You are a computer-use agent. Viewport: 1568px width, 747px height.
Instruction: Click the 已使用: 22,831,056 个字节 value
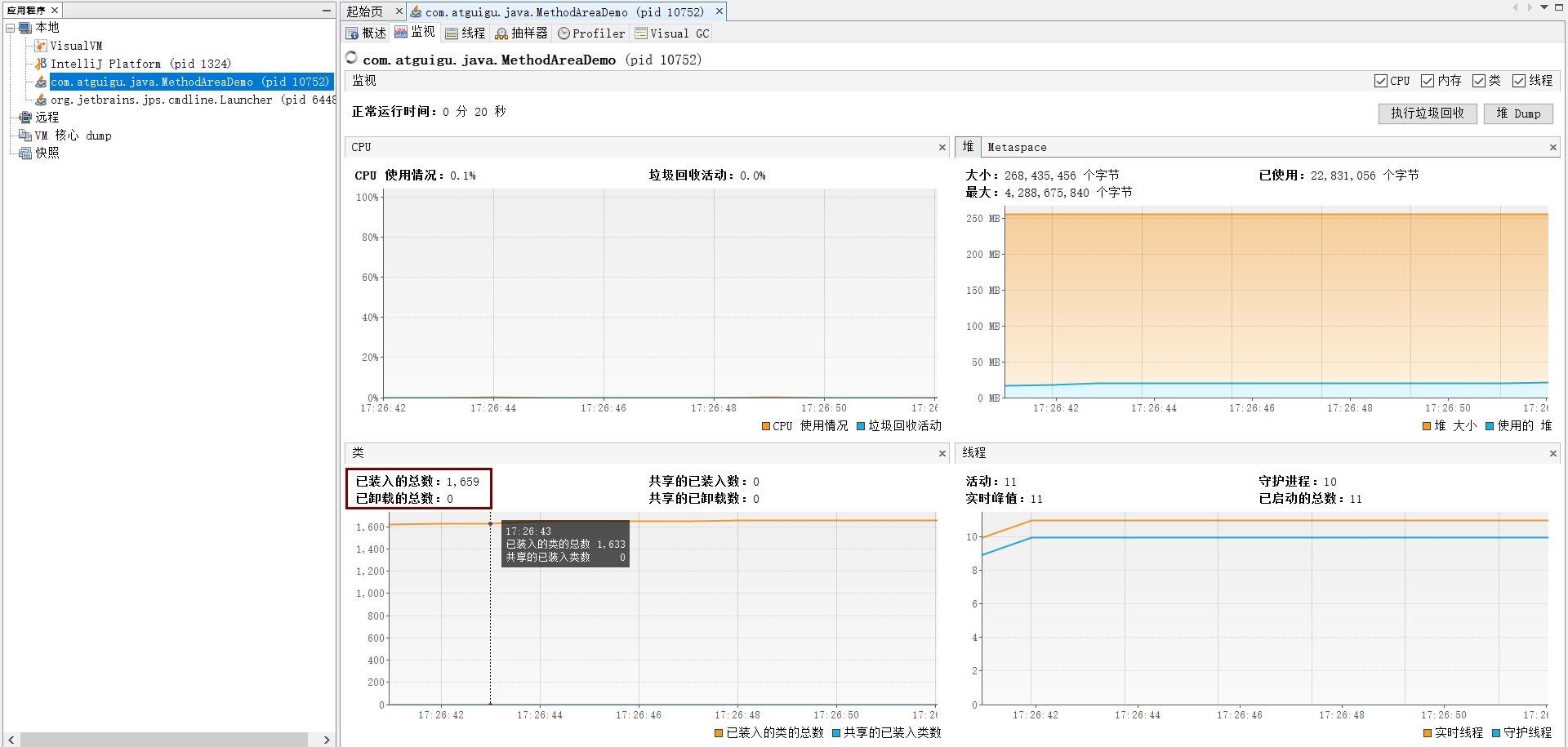(x=1339, y=176)
